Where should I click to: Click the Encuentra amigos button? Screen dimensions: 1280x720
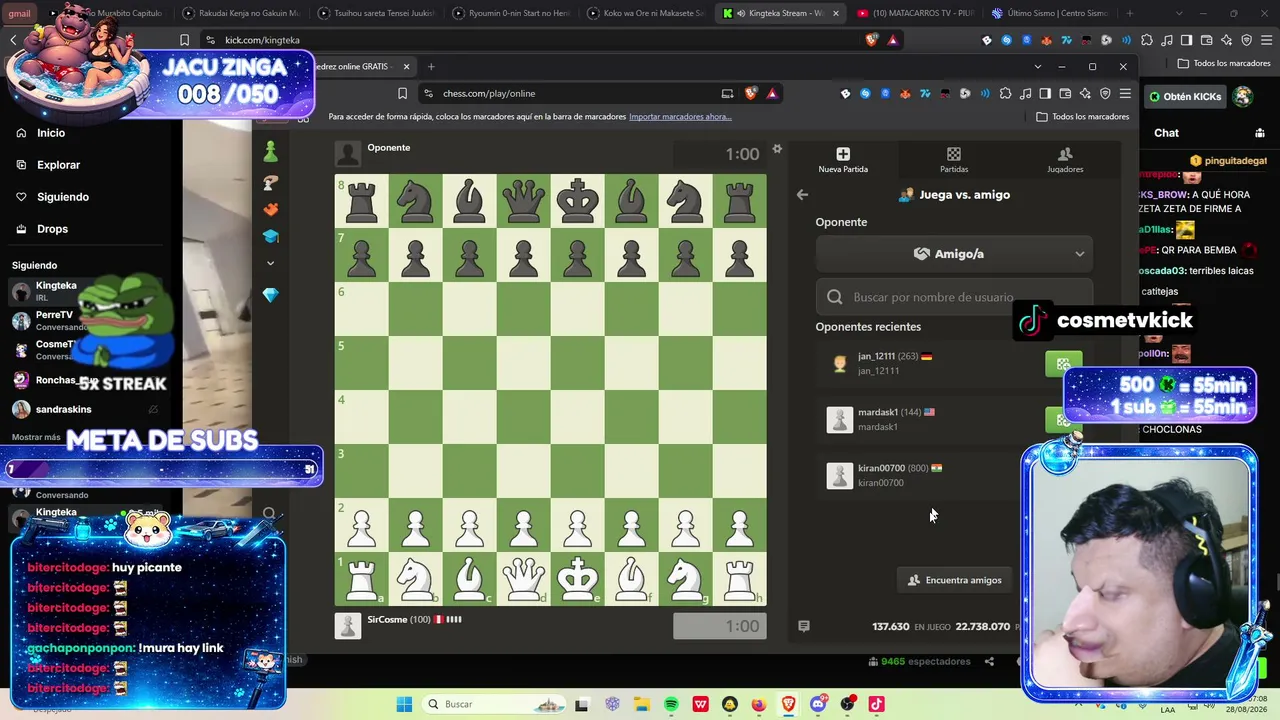tap(954, 580)
